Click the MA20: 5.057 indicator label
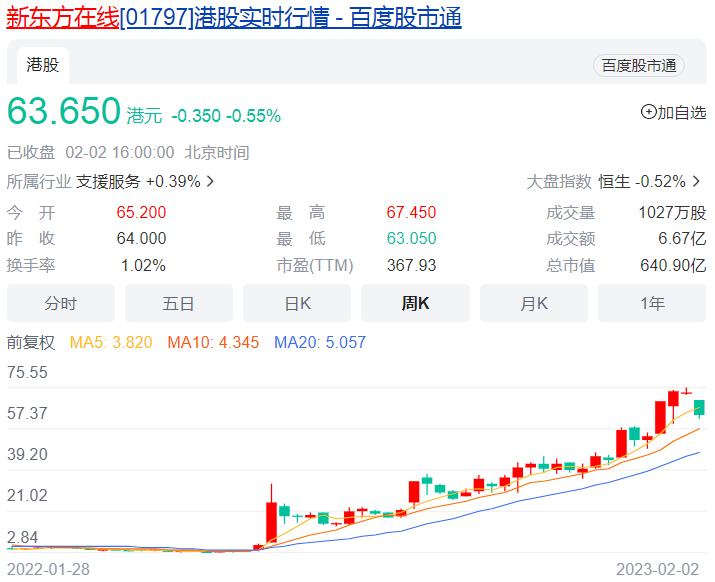 coord(320,343)
